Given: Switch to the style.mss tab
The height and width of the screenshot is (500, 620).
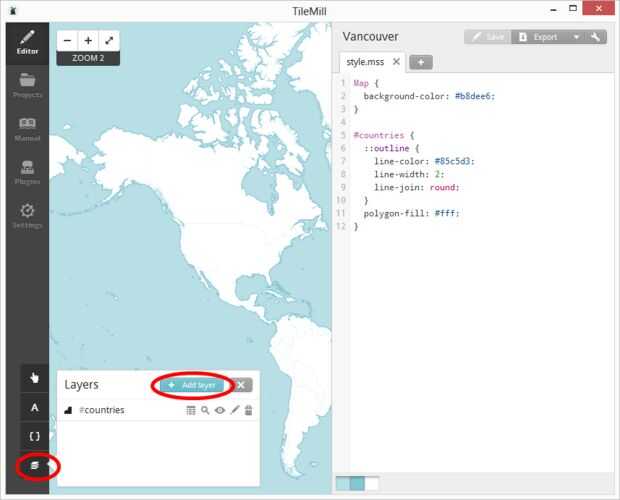Looking at the screenshot, I should (x=365, y=62).
